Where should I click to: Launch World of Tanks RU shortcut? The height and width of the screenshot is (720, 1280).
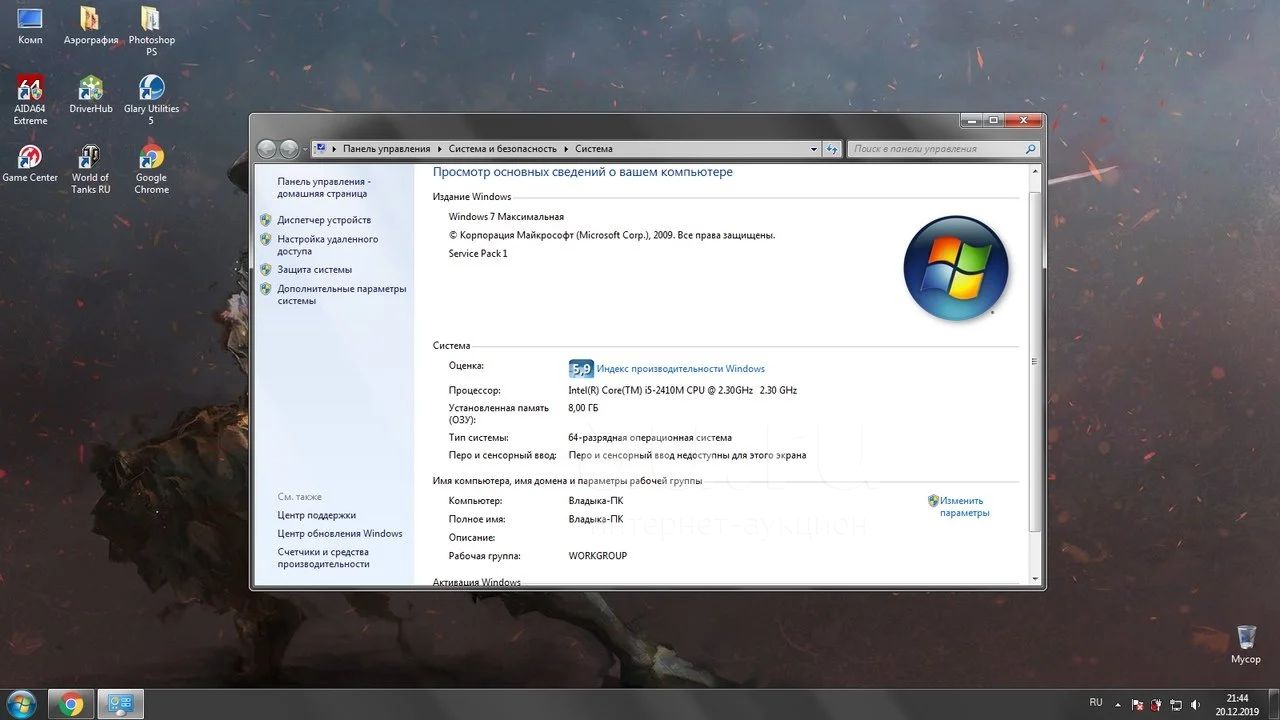tap(91, 169)
